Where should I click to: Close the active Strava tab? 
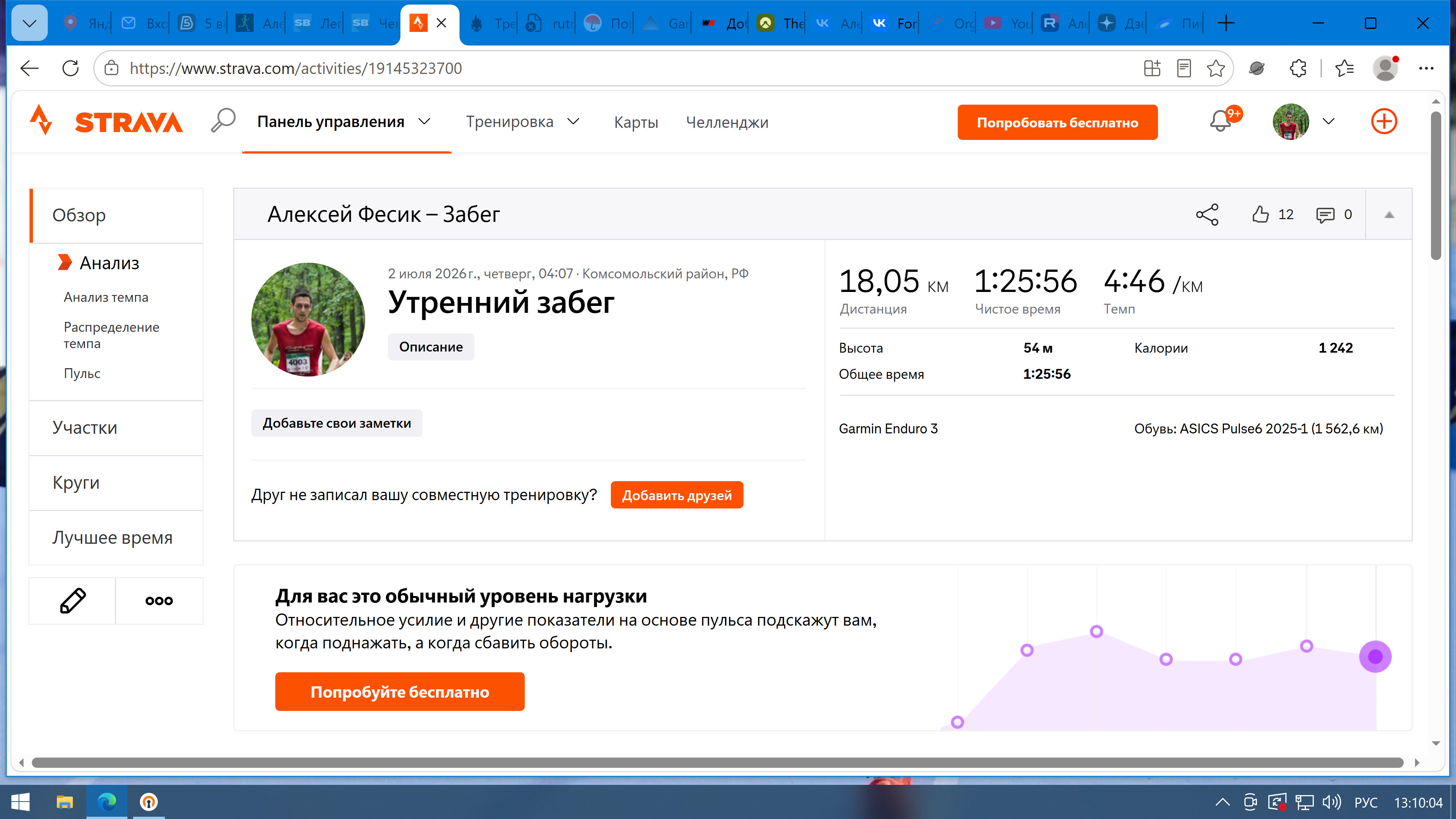tap(441, 23)
